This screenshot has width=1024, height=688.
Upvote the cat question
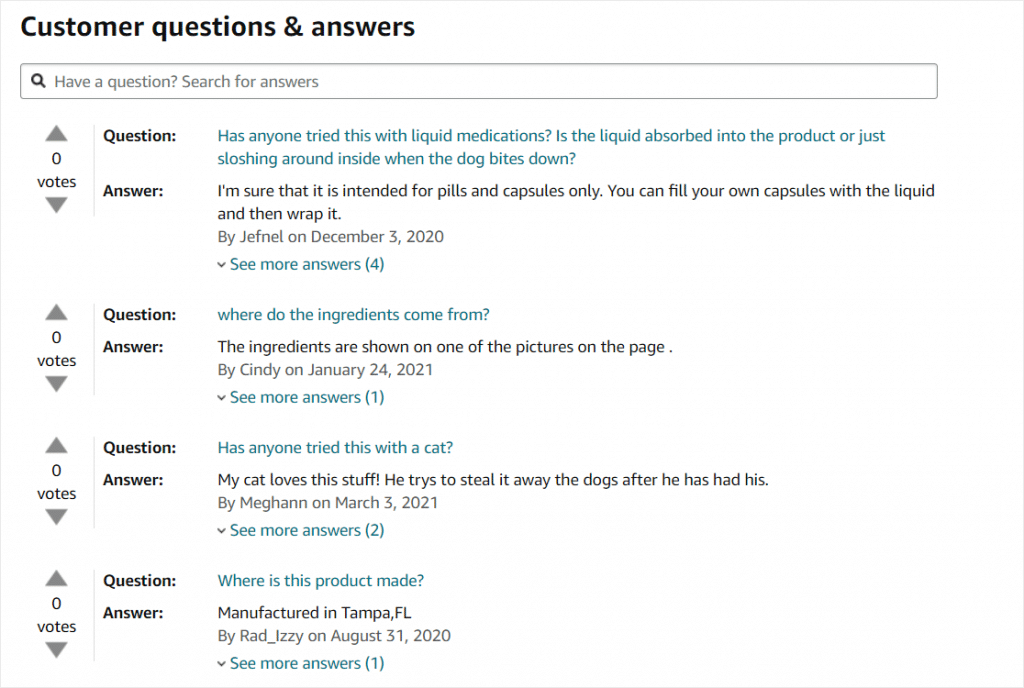57,445
